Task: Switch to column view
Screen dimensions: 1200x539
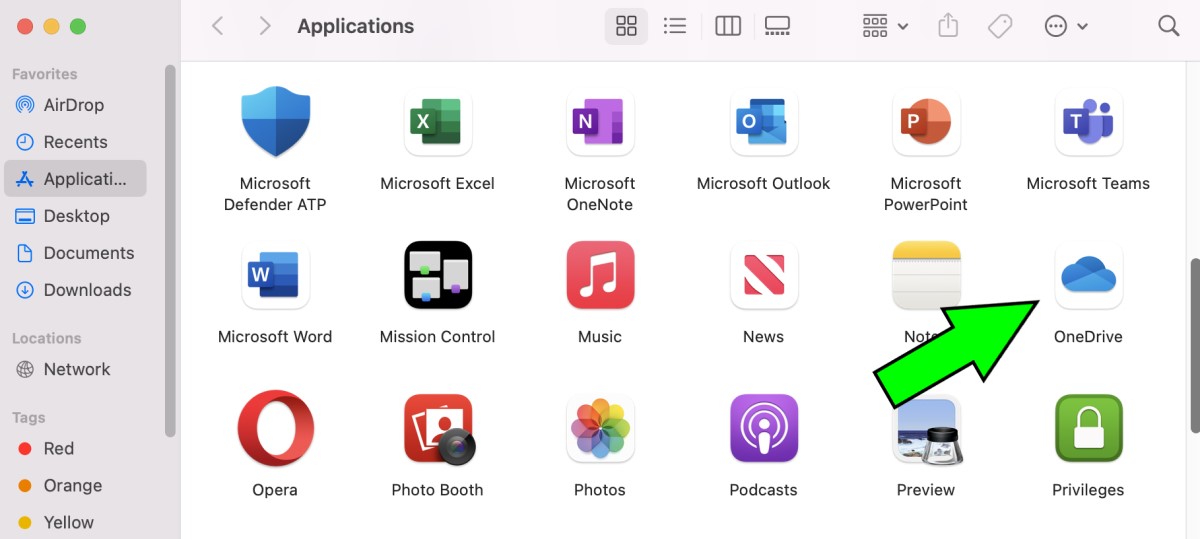Action: (x=728, y=26)
